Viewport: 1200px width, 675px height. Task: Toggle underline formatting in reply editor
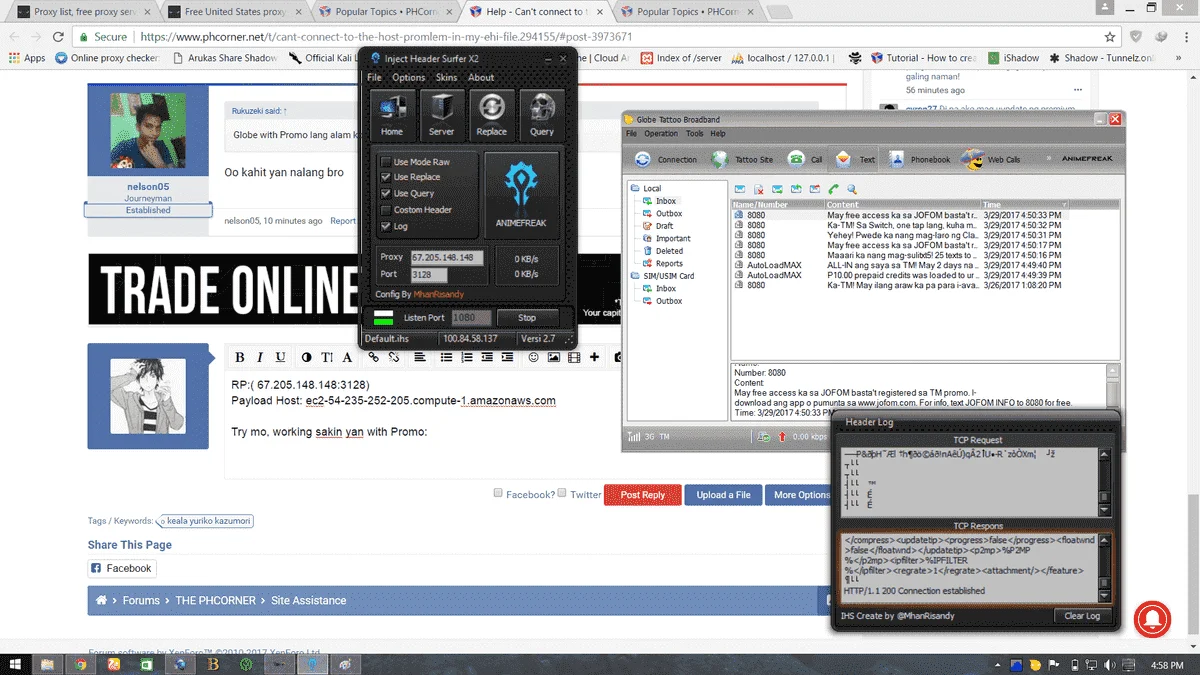280,357
